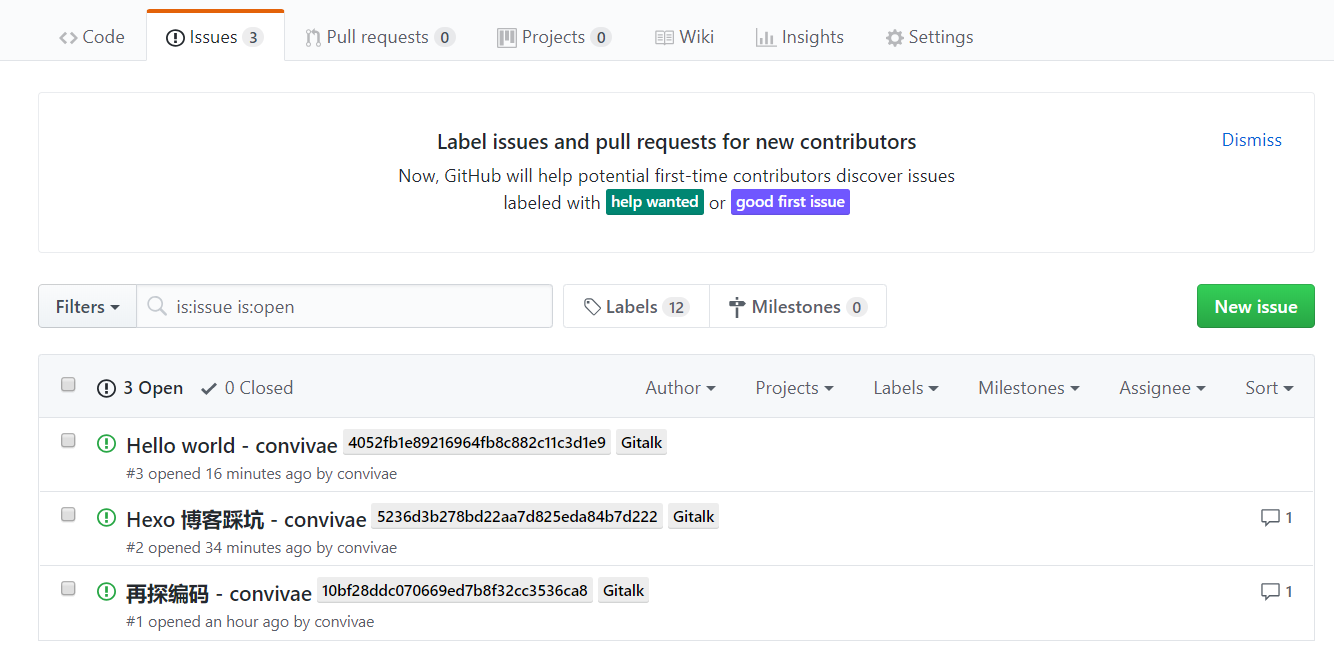Screen dimensions: 1334x651
Task: Open Milestones via the signpost icon
Action: coord(737,307)
